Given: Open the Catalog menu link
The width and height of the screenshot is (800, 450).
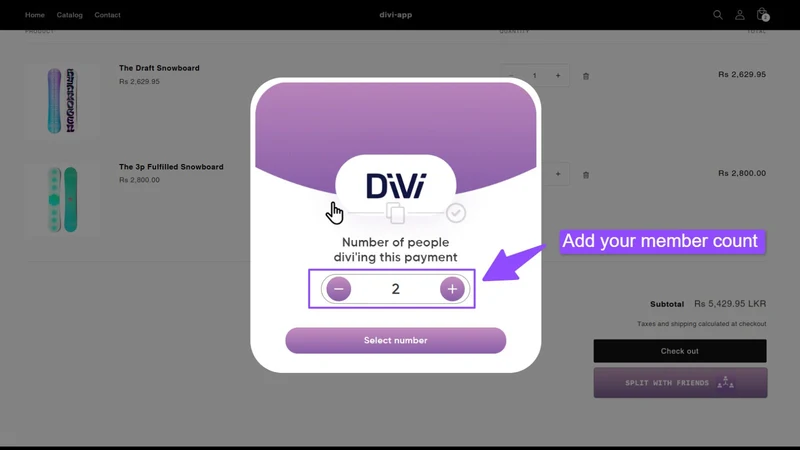Looking at the screenshot, I should pyautogui.click(x=69, y=15).
